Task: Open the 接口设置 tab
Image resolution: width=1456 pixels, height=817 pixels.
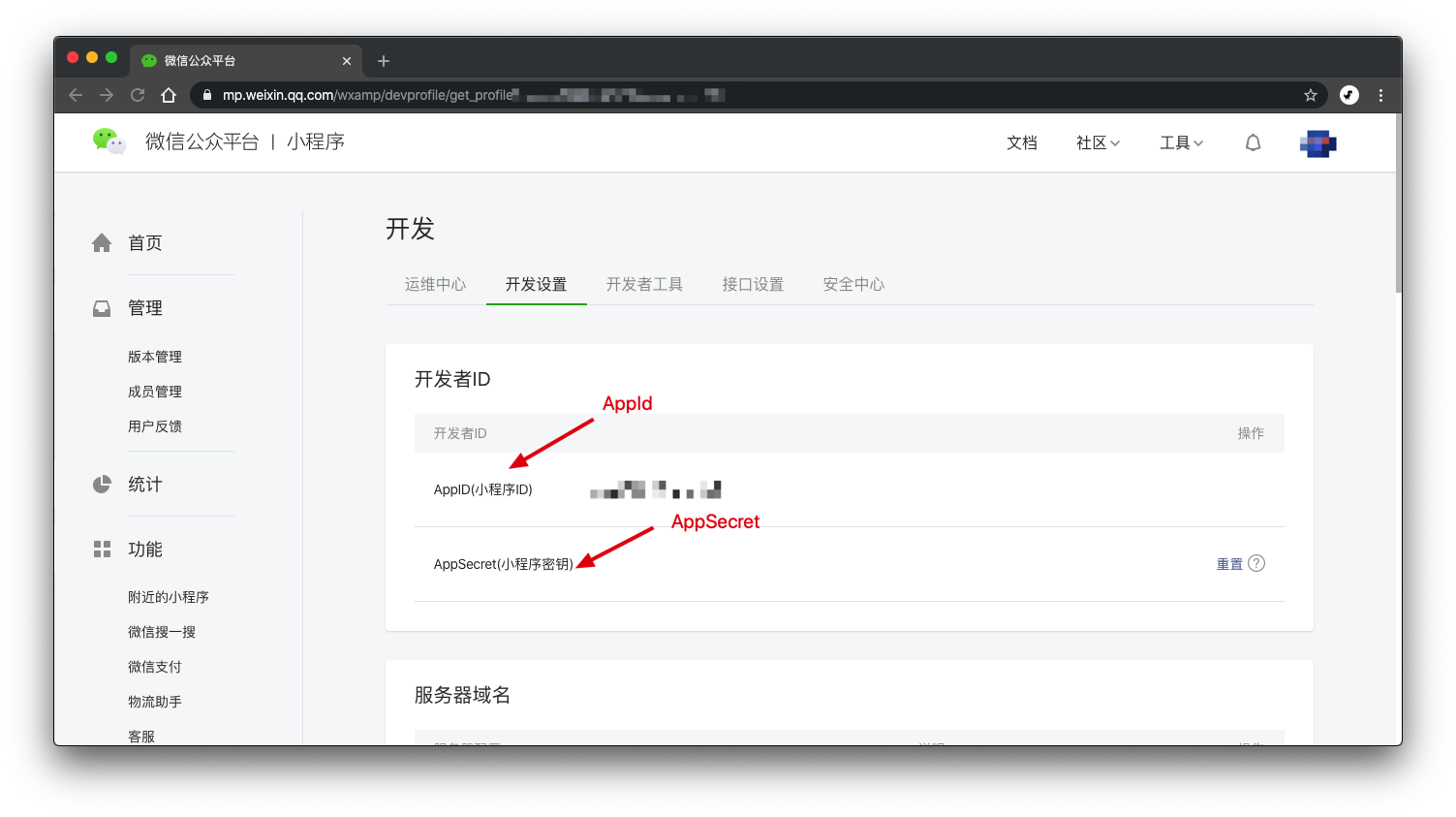Action: click(754, 284)
